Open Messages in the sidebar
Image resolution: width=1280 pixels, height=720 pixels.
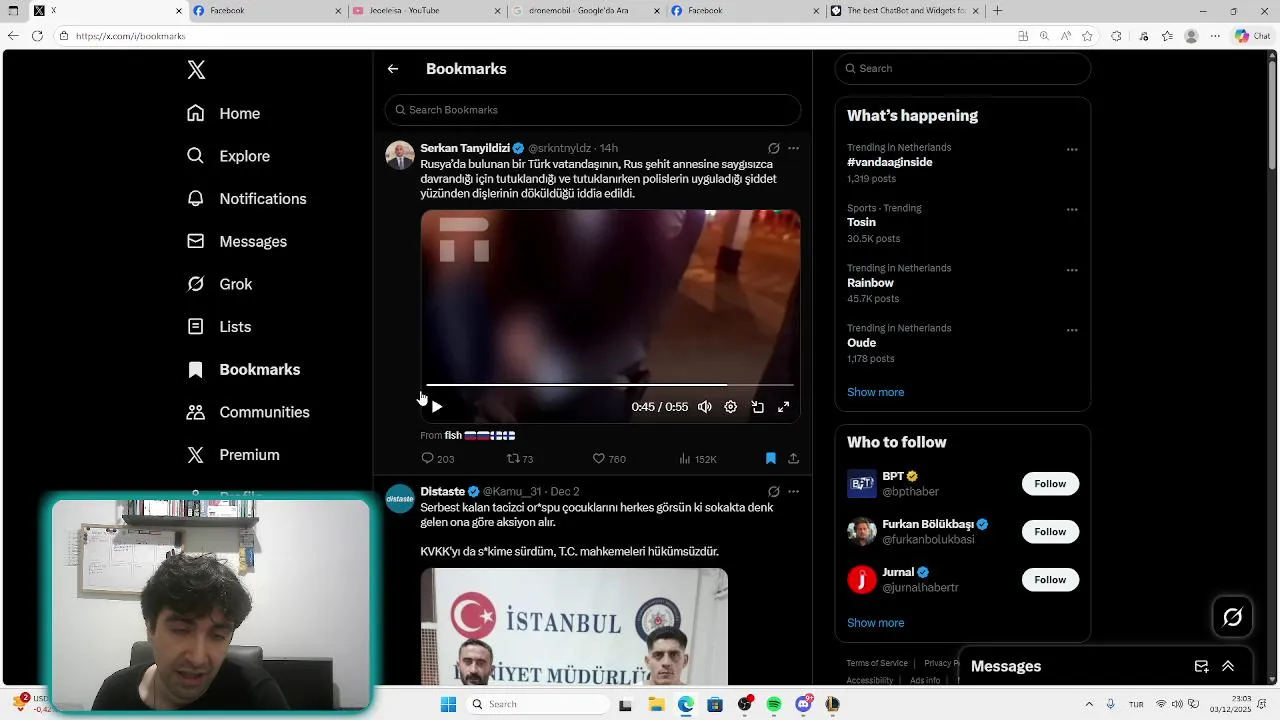[x=237, y=242]
